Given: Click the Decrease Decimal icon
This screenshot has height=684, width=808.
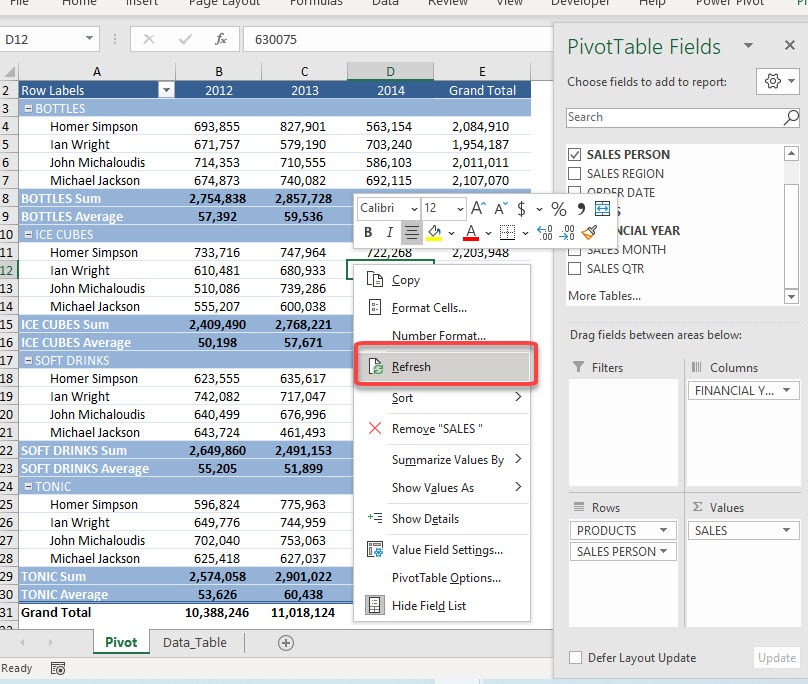Looking at the screenshot, I should 567,232.
